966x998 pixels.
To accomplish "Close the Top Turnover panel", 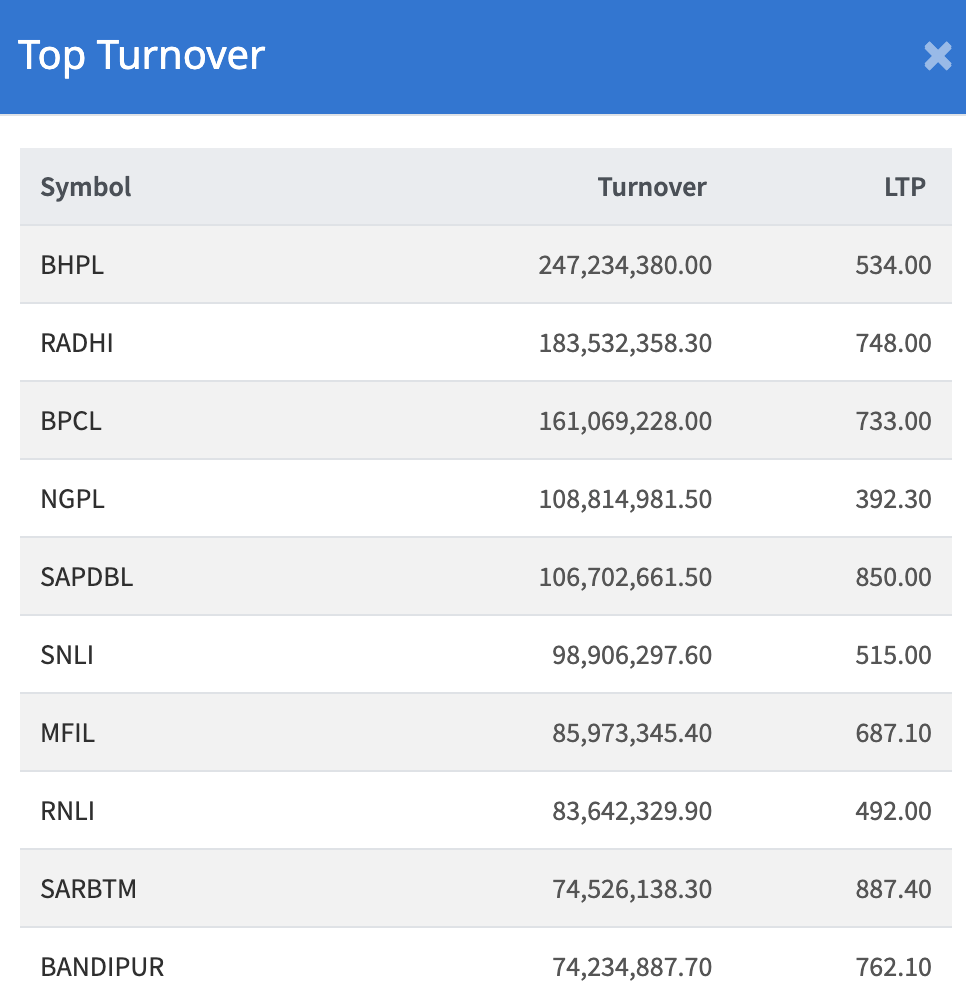I will [x=937, y=56].
